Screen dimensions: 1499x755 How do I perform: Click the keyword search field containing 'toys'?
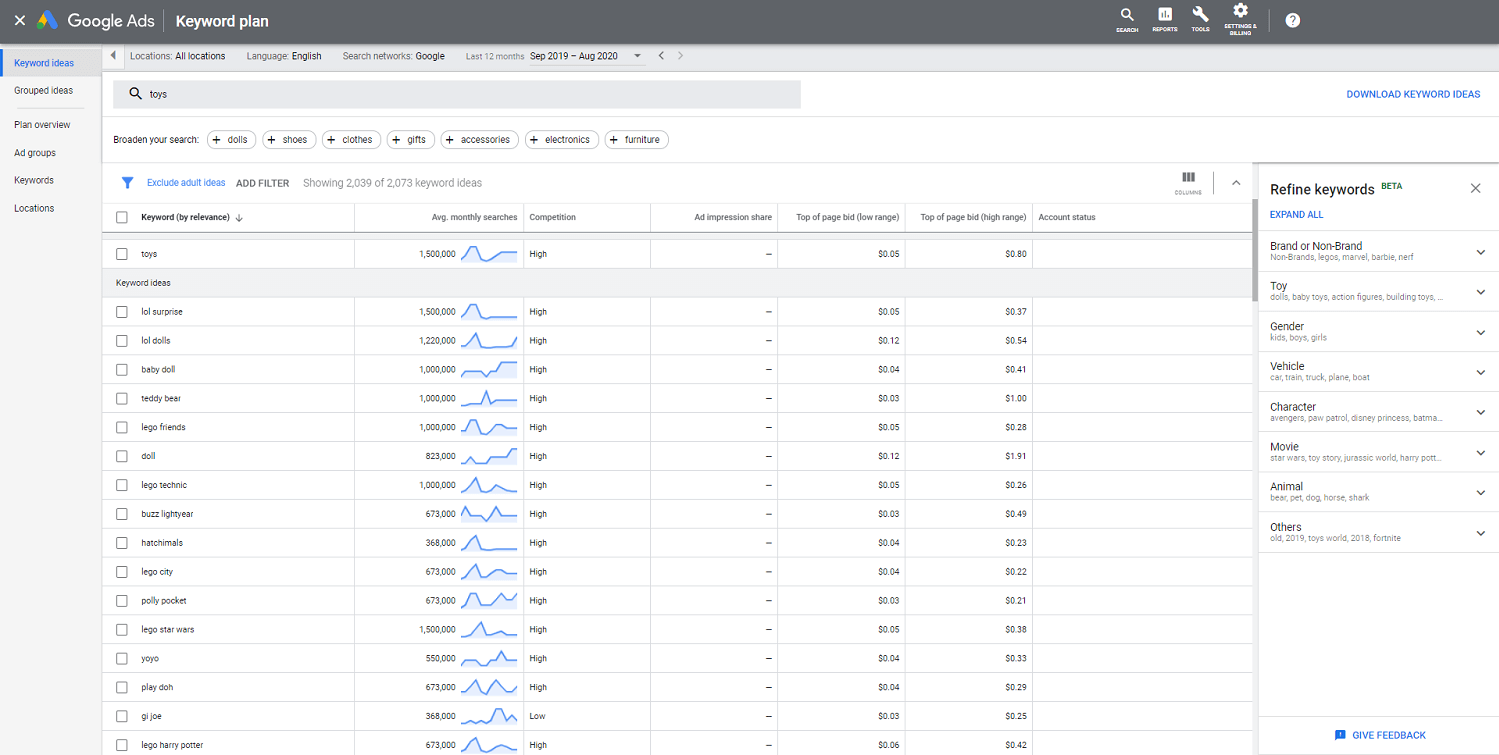pos(457,94)
